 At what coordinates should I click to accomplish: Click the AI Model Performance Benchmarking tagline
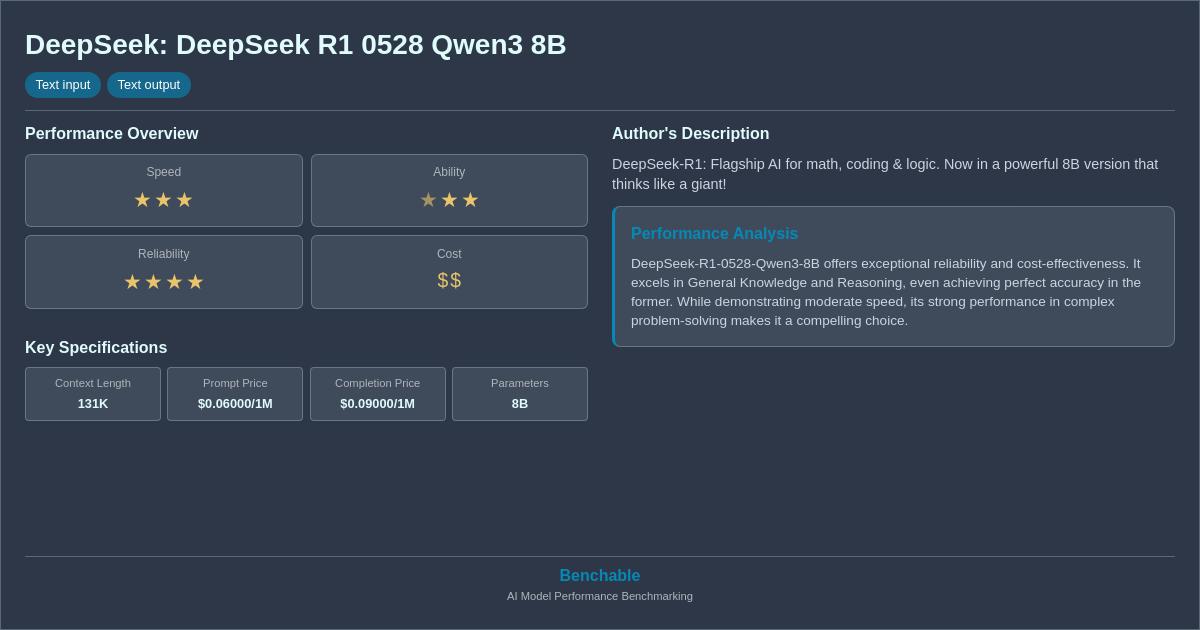(x=599, y=596)
